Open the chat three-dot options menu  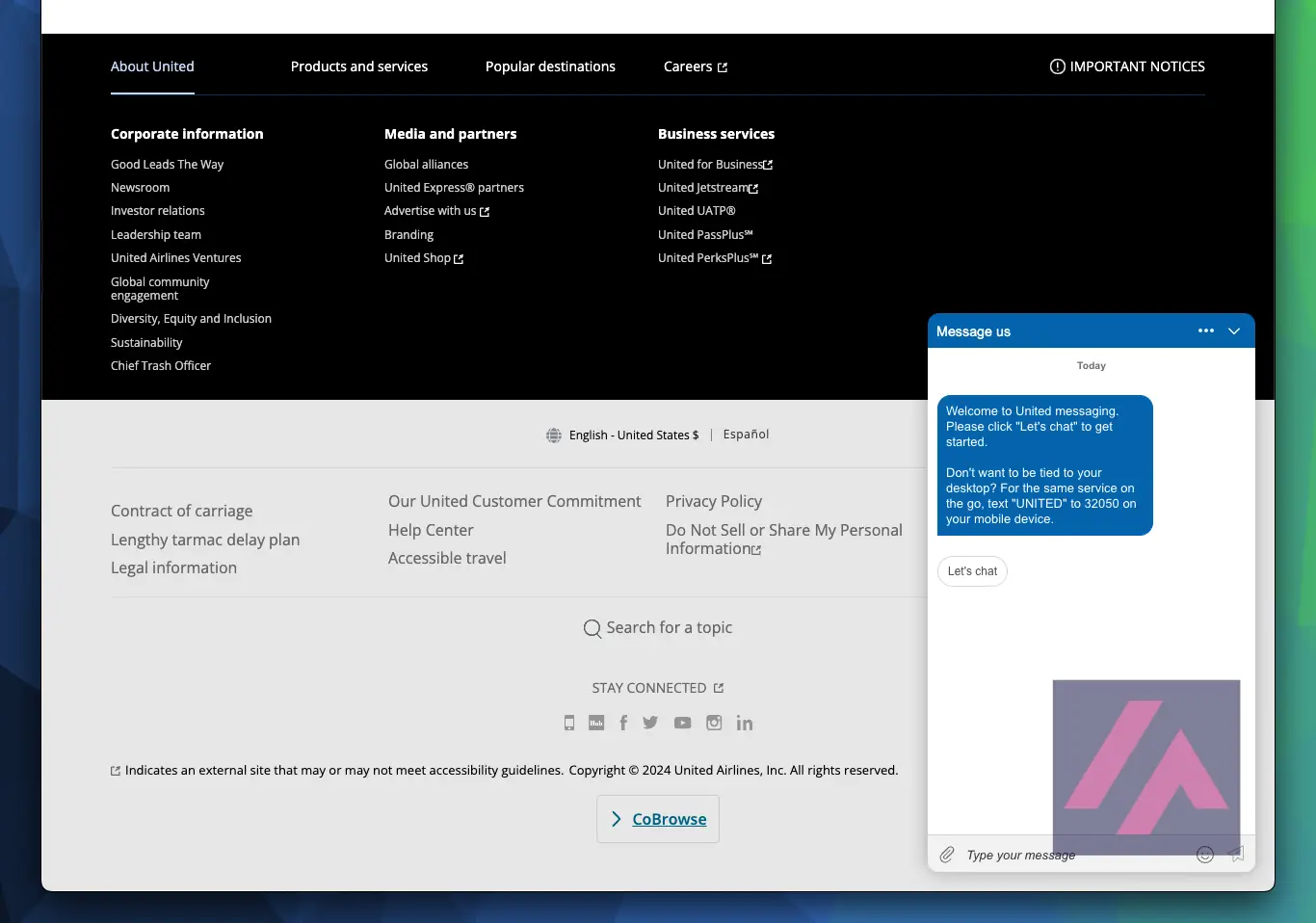(x=1205, y=331)
